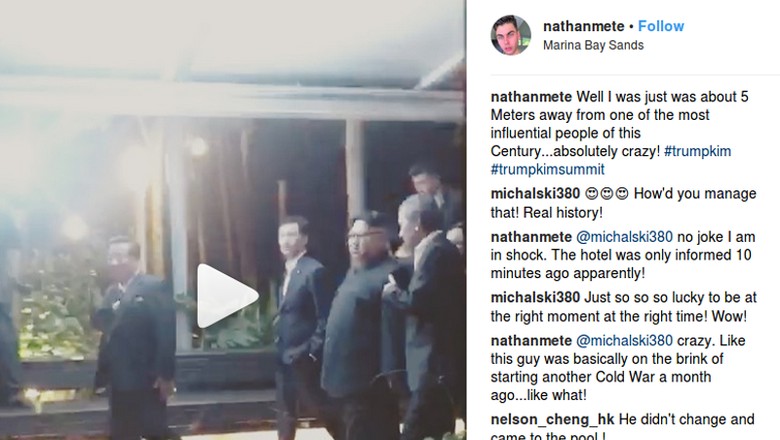The height and width of the screenshot is (440, 780).
Task: Click the 'He didn't change' comment text
Action: 623,428
